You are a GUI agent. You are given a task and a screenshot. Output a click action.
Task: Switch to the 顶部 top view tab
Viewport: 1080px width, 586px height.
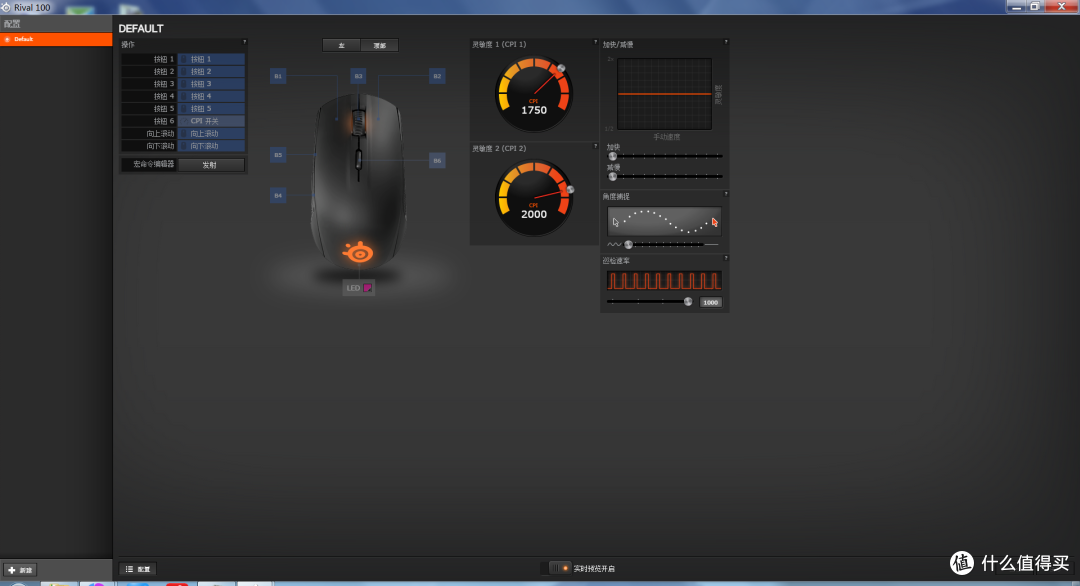(380, 45)
